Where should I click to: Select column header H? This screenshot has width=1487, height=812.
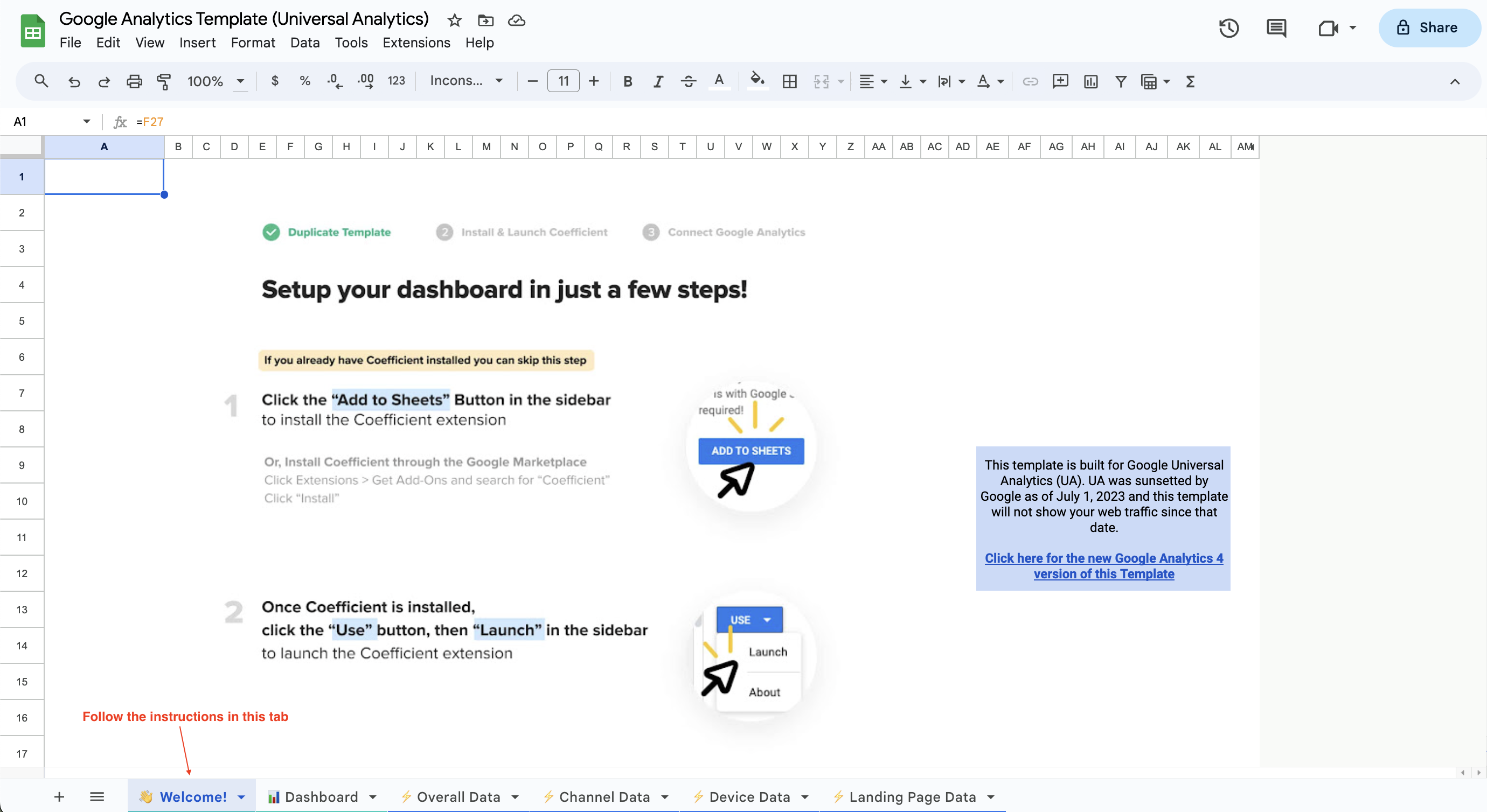346,146
